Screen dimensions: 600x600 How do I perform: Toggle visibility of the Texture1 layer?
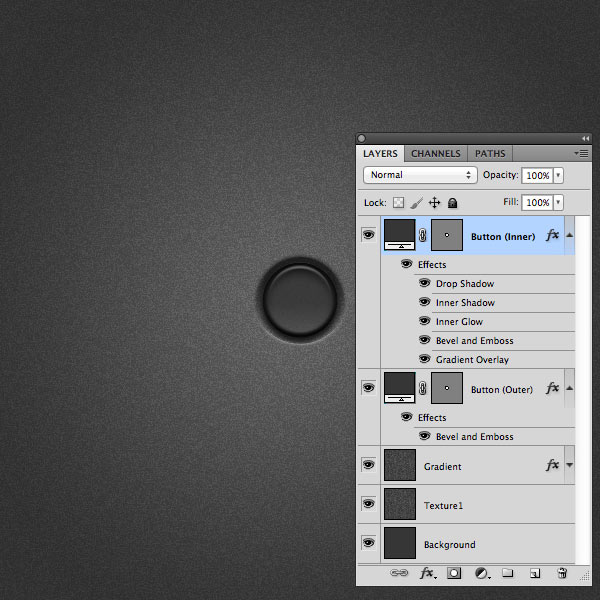click(x=368, y=504)
